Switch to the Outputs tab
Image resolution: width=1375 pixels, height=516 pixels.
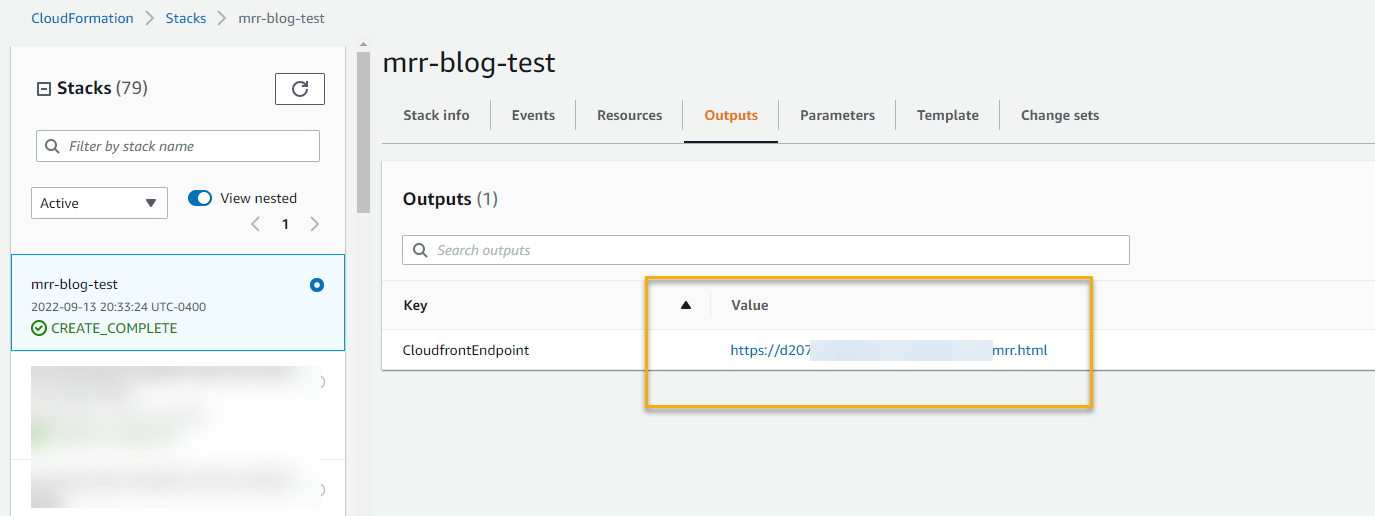pyautogui.click(x=731, y=115)
